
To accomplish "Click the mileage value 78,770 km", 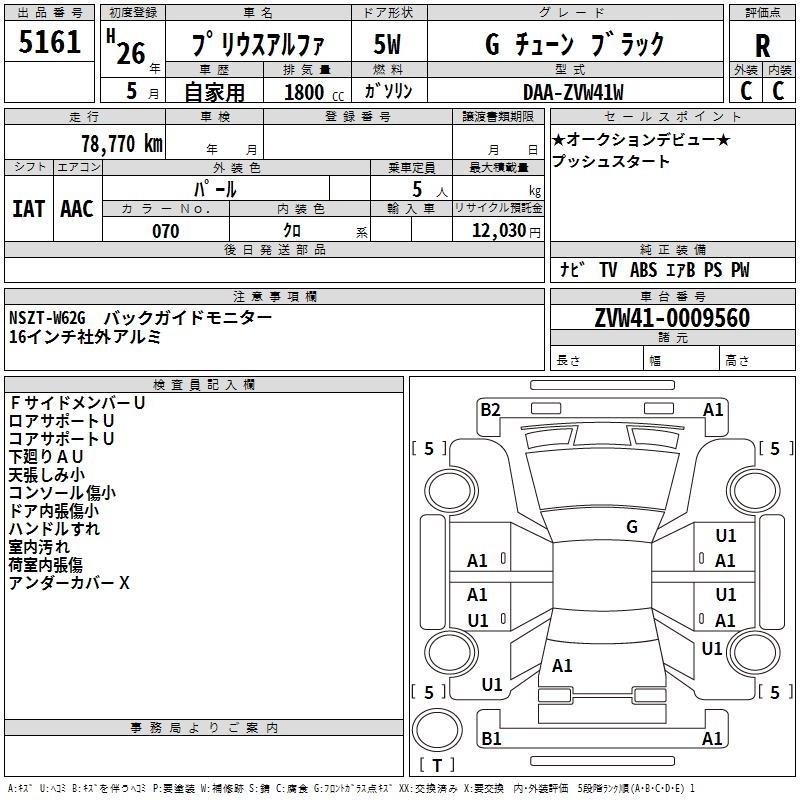I will coord(122,144).
